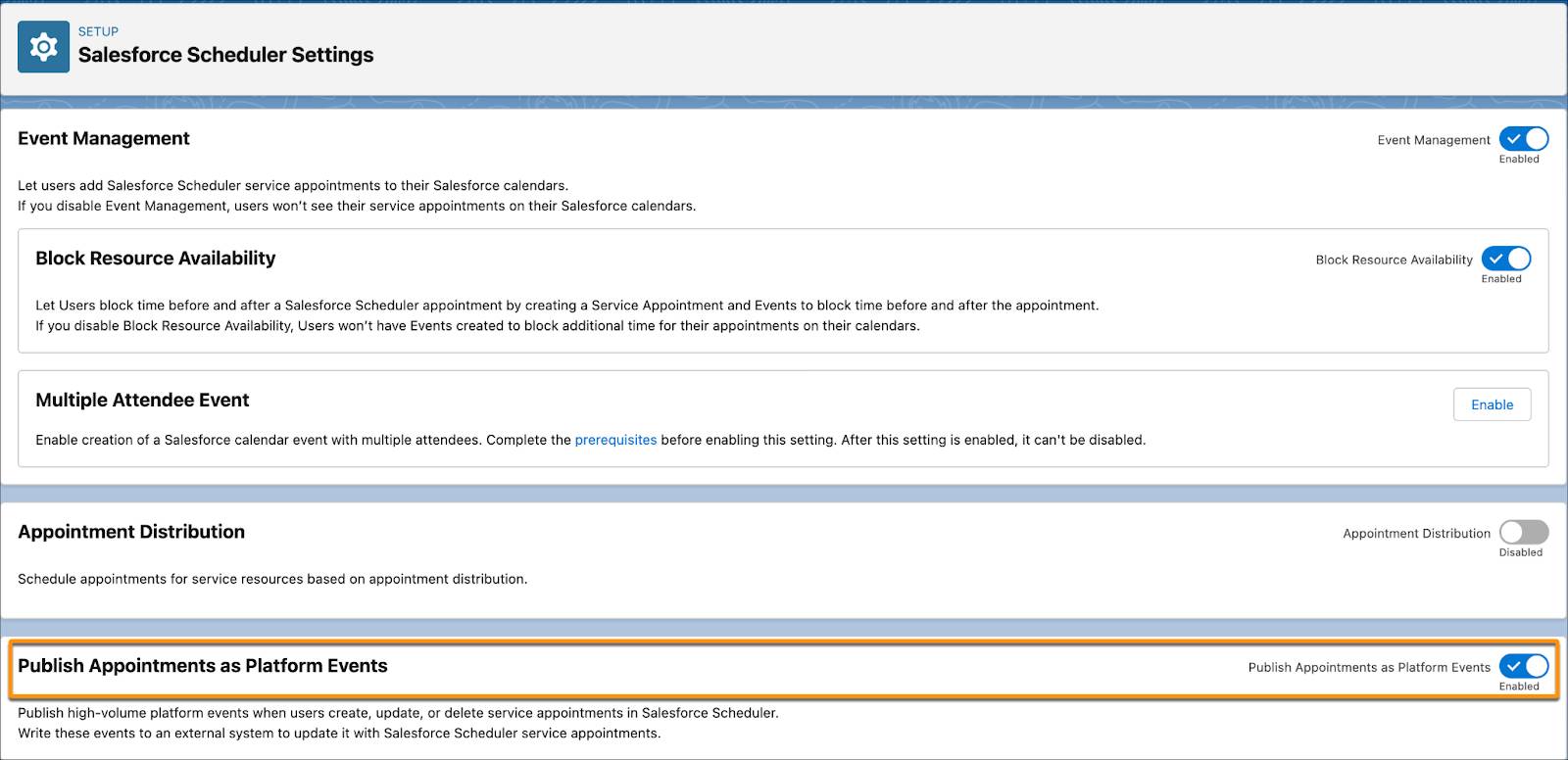1568x760 pixels.
Task: Click the Enabled status under Block Resource Availability toggle
Action: 1501,279
